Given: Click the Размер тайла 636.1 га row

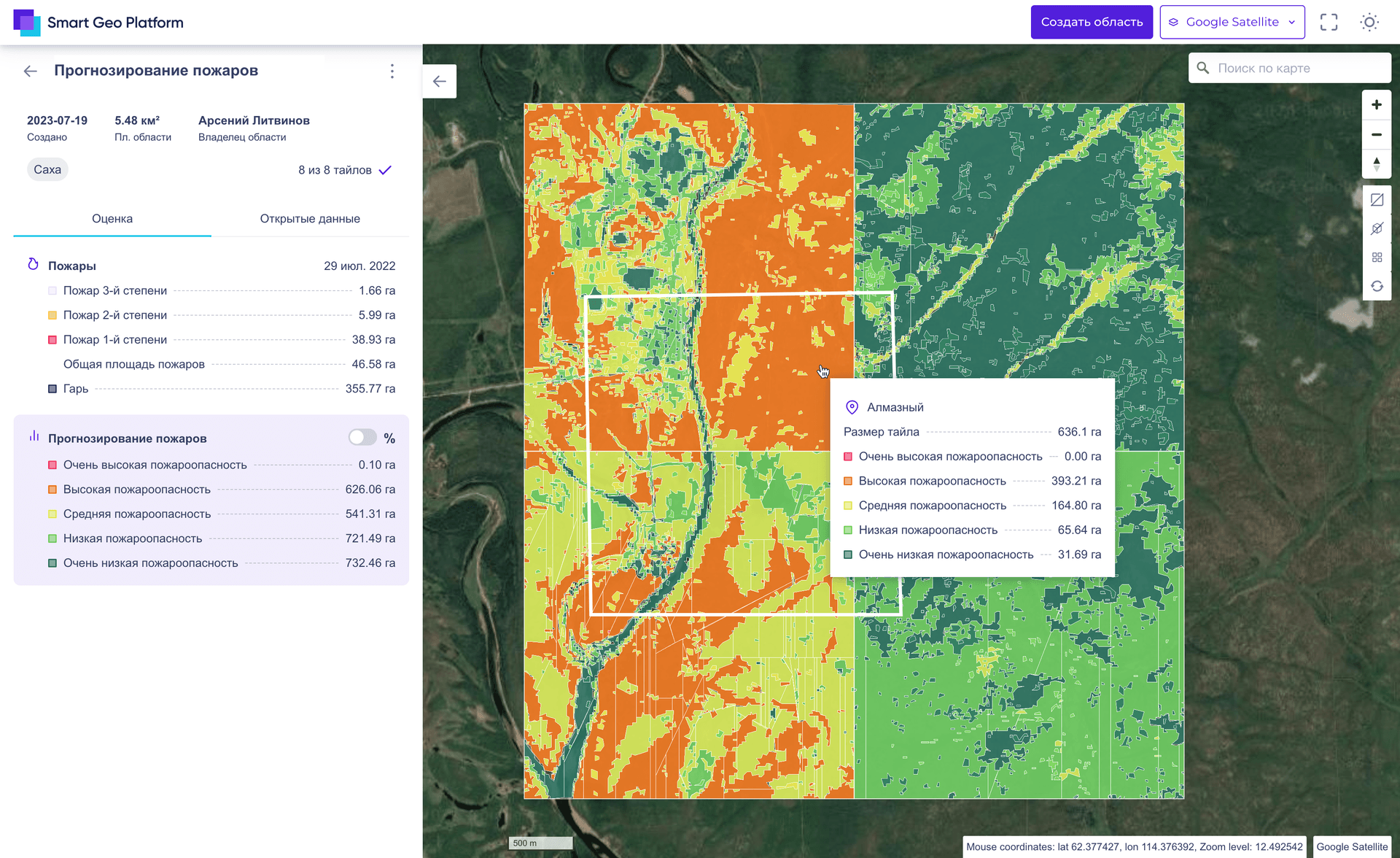Looking at the screenshot, I should tap(972, 432).
